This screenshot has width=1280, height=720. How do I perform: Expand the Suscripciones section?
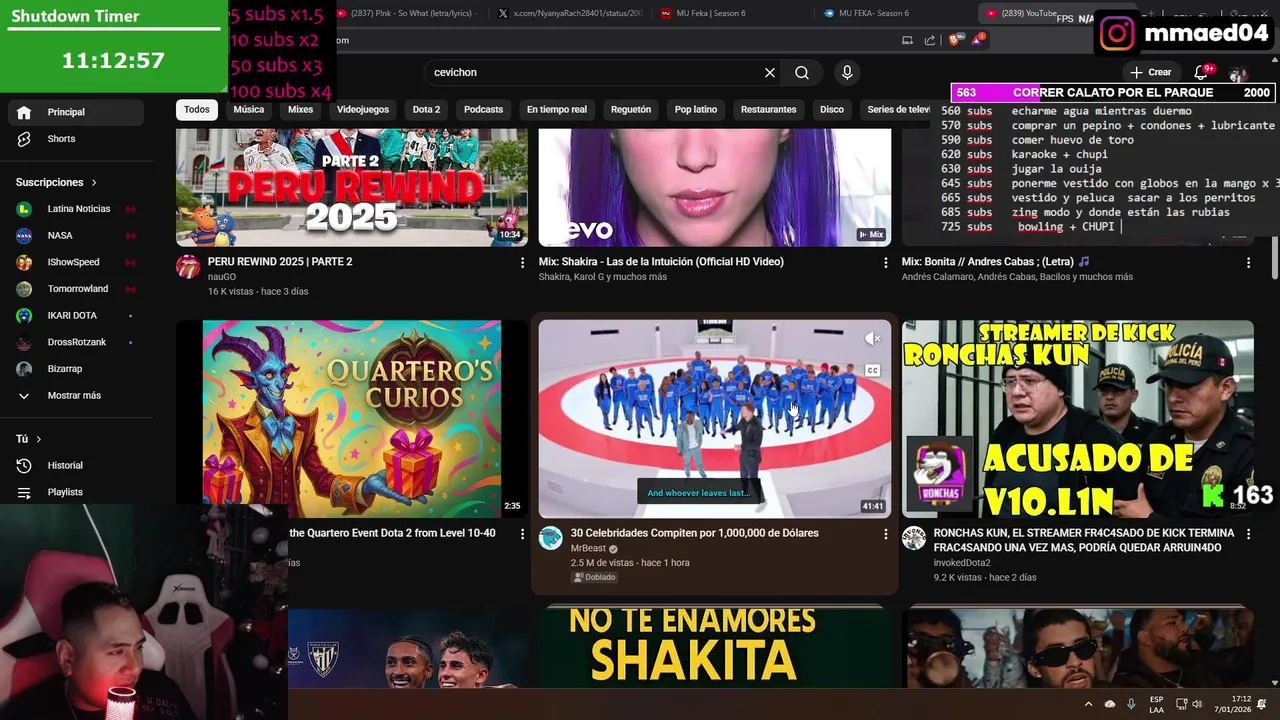point(57,182)
